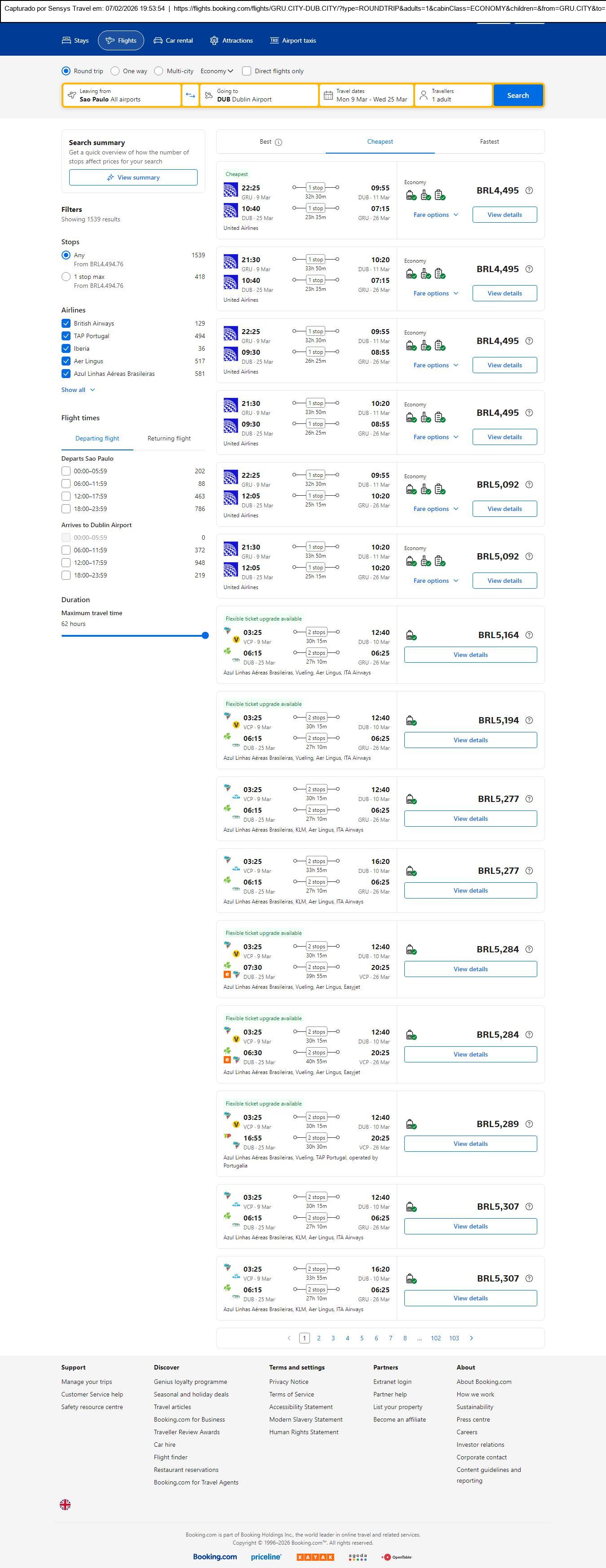Click the View summary button
The width and height of the screenshot is (606, 1568).
click(x=133, y=178)
